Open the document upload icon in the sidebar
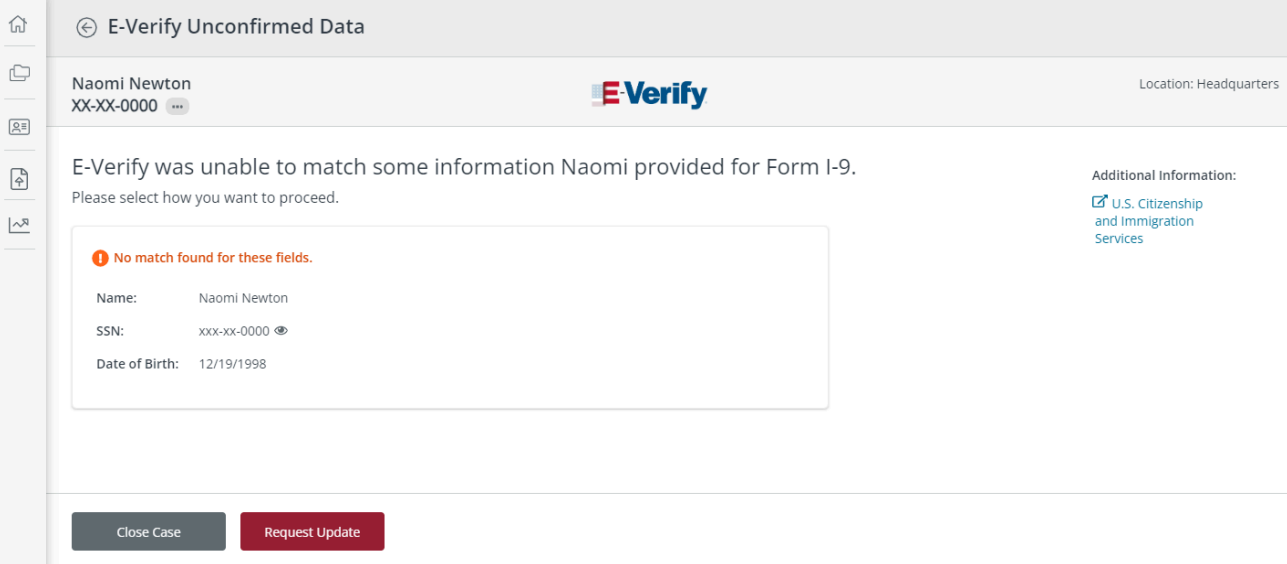This screenshot has height=564, width=1287. (19, 179)
